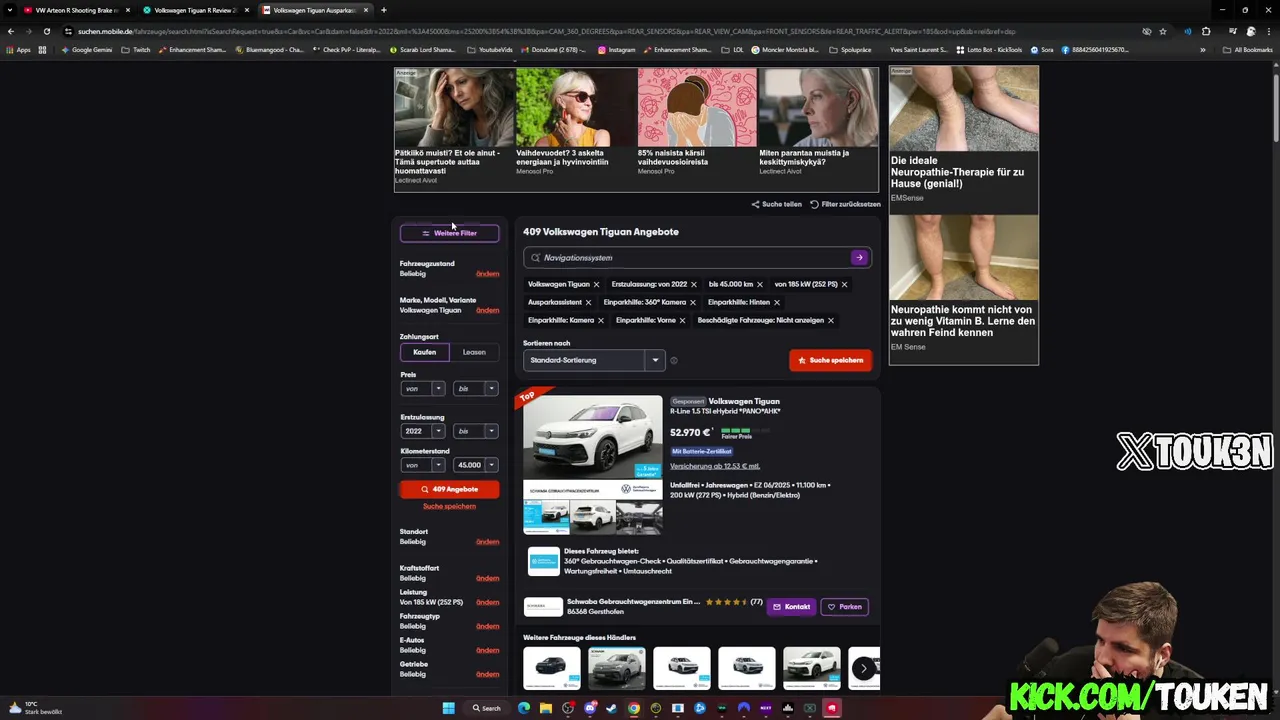Remove the Erstzulassung von 2022 chip
This screenshot has width=1280, height=720.
(x=693, y=285)
